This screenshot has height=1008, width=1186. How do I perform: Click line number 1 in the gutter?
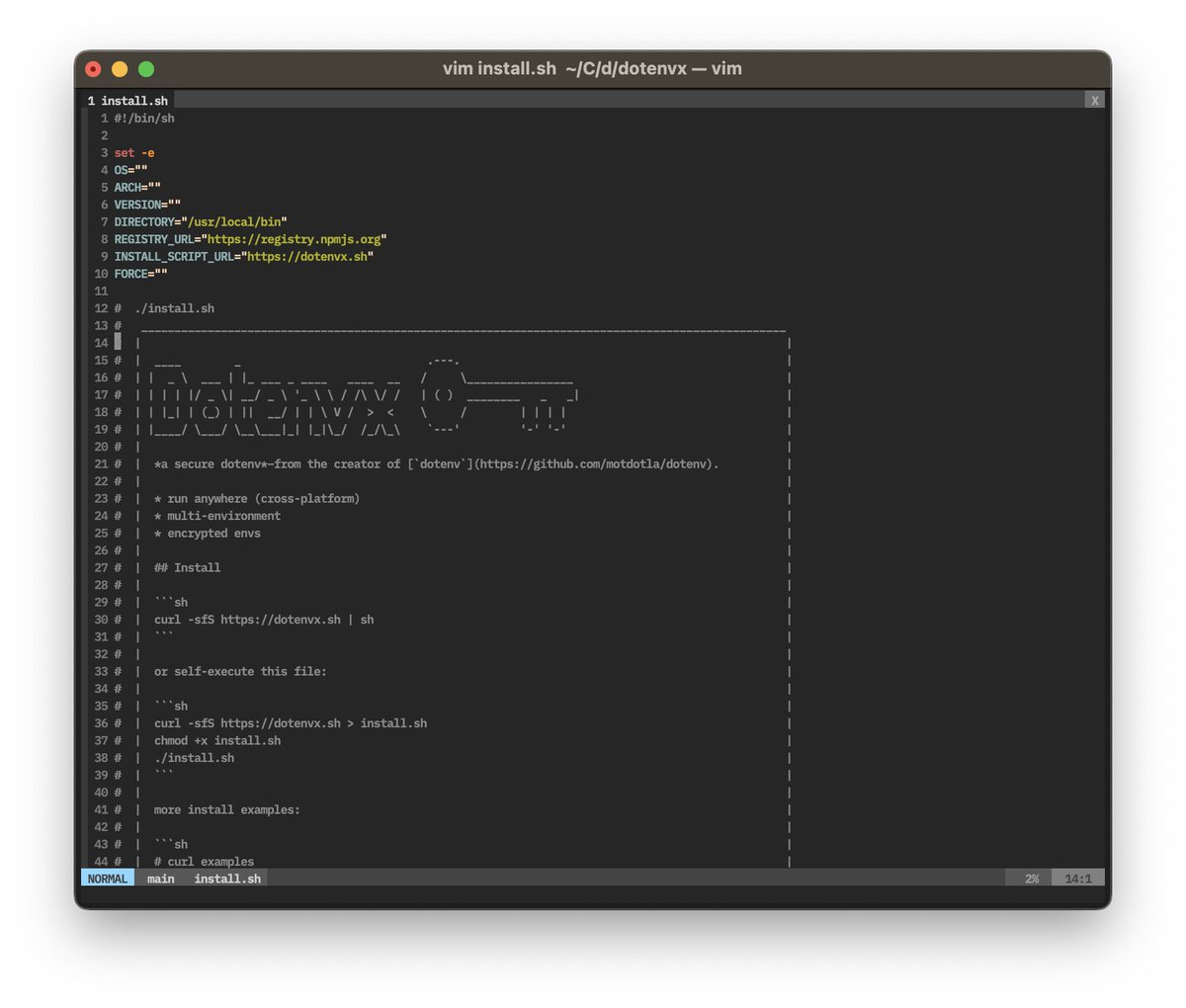click(x=104, y=119)
